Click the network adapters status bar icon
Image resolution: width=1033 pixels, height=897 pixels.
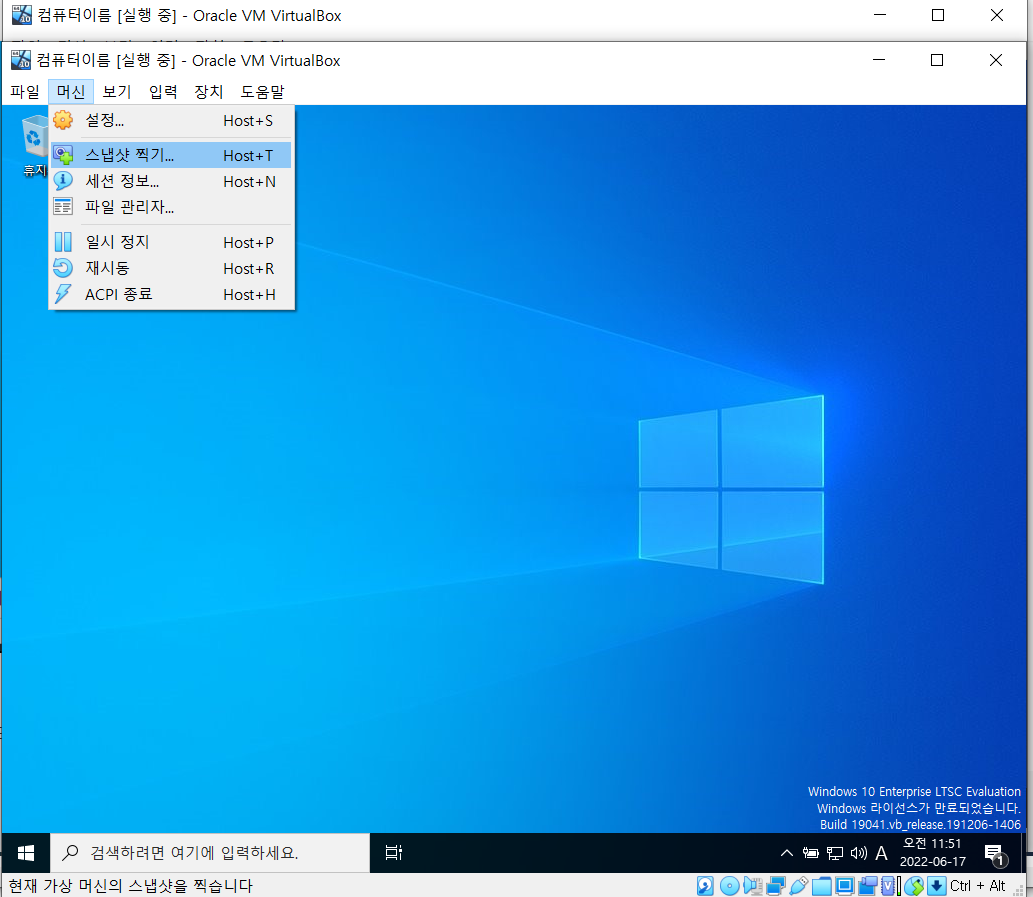775,886
